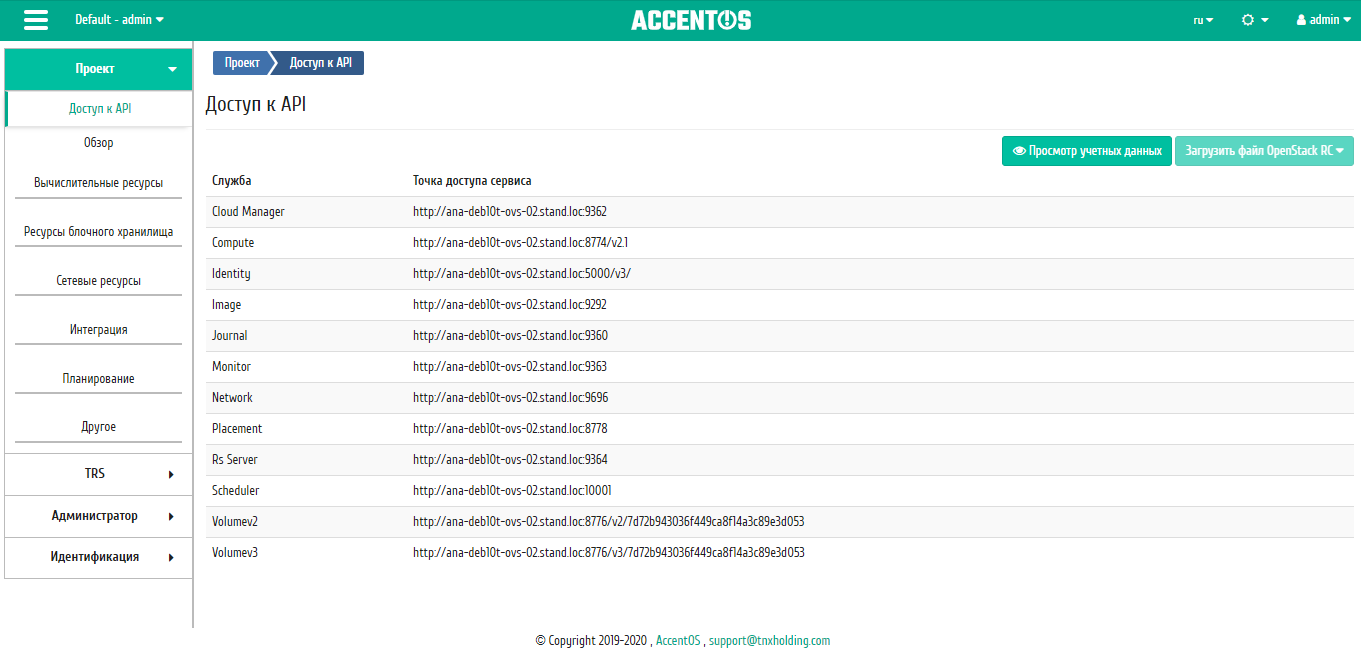Click the endpoint URL ending in 8778
This screenshot has height=652, width=1361.
(x=510, y=429)
